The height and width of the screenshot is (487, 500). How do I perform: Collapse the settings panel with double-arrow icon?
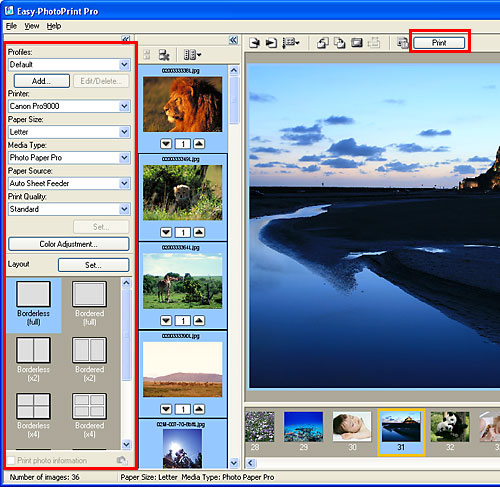(126, 39)
